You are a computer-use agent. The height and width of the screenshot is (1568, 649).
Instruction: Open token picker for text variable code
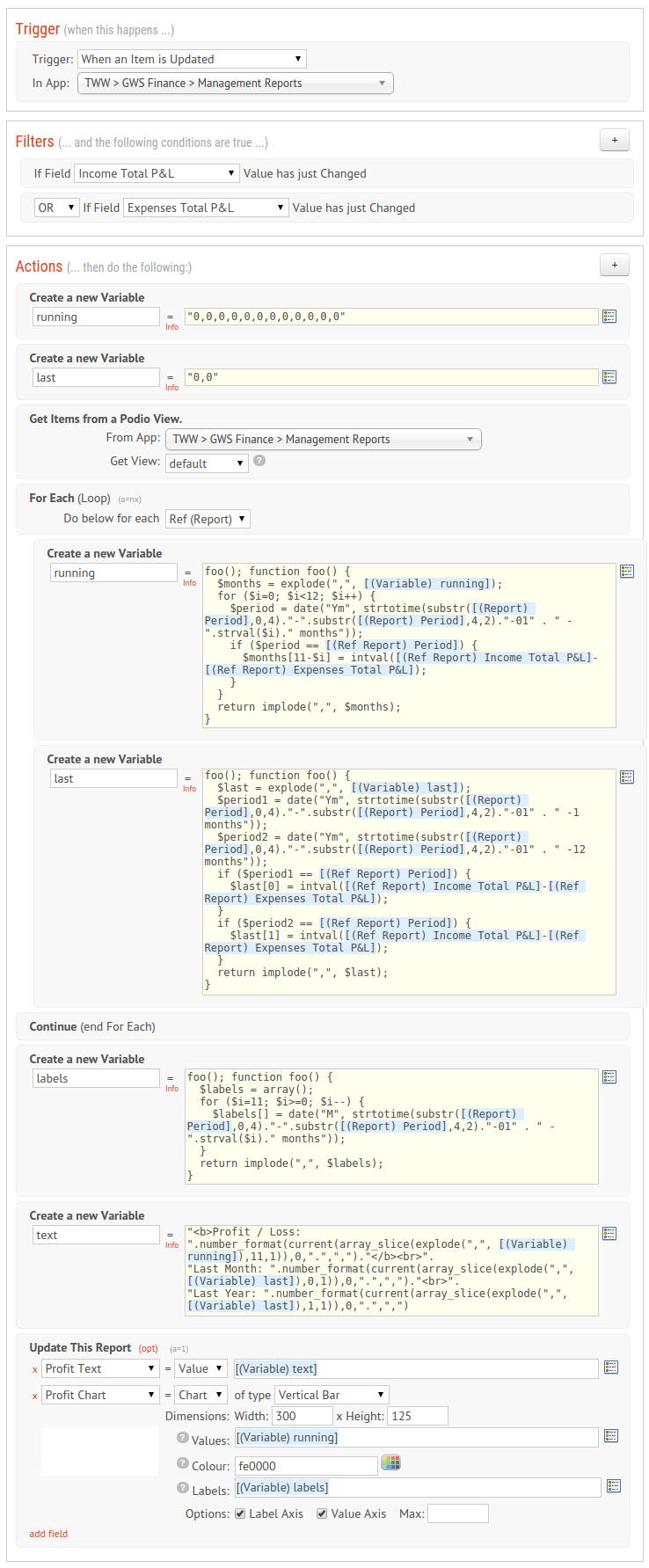point(609,1234)
